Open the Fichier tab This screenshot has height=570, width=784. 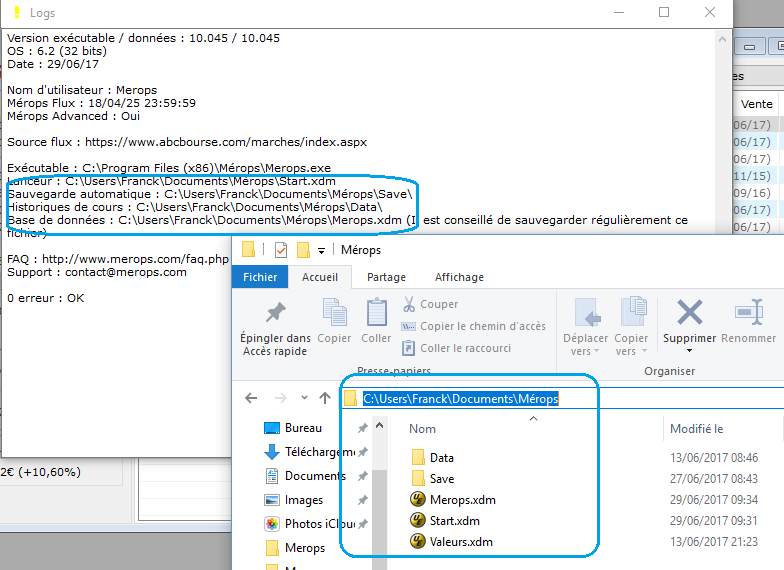(260, 277)
